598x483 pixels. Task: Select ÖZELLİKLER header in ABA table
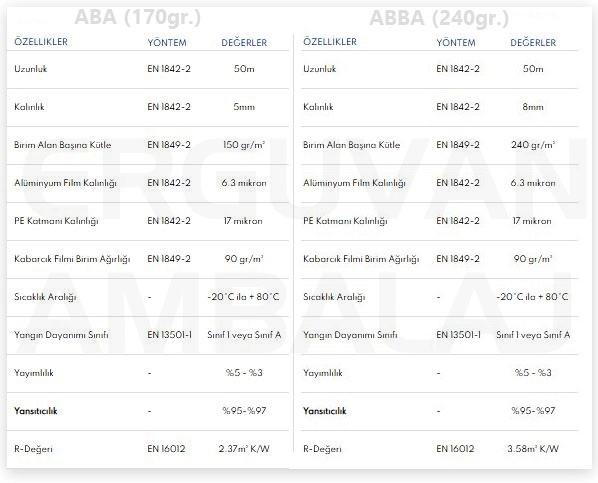point(41,41)
